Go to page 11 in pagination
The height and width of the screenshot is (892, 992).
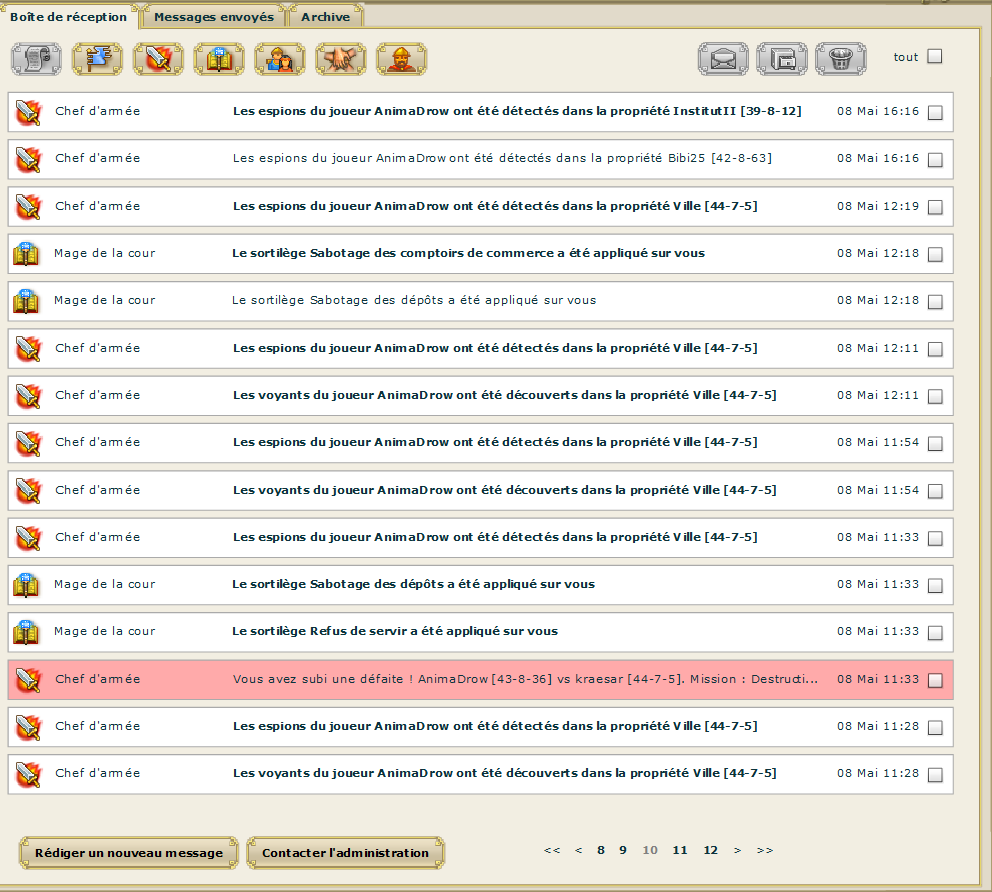point(680,850)
